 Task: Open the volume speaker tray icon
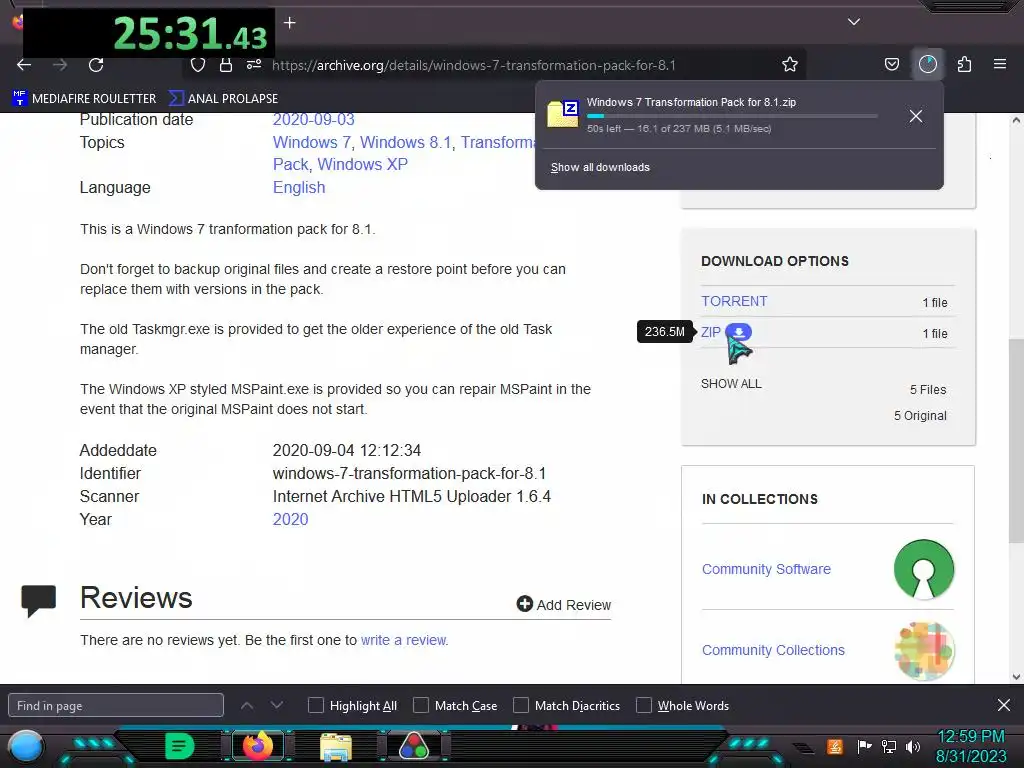[912, 746]
